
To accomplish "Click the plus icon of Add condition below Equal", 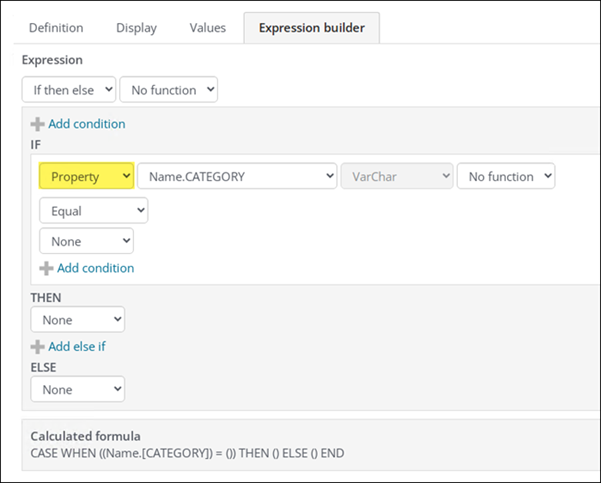I will (x=46, y=268).
